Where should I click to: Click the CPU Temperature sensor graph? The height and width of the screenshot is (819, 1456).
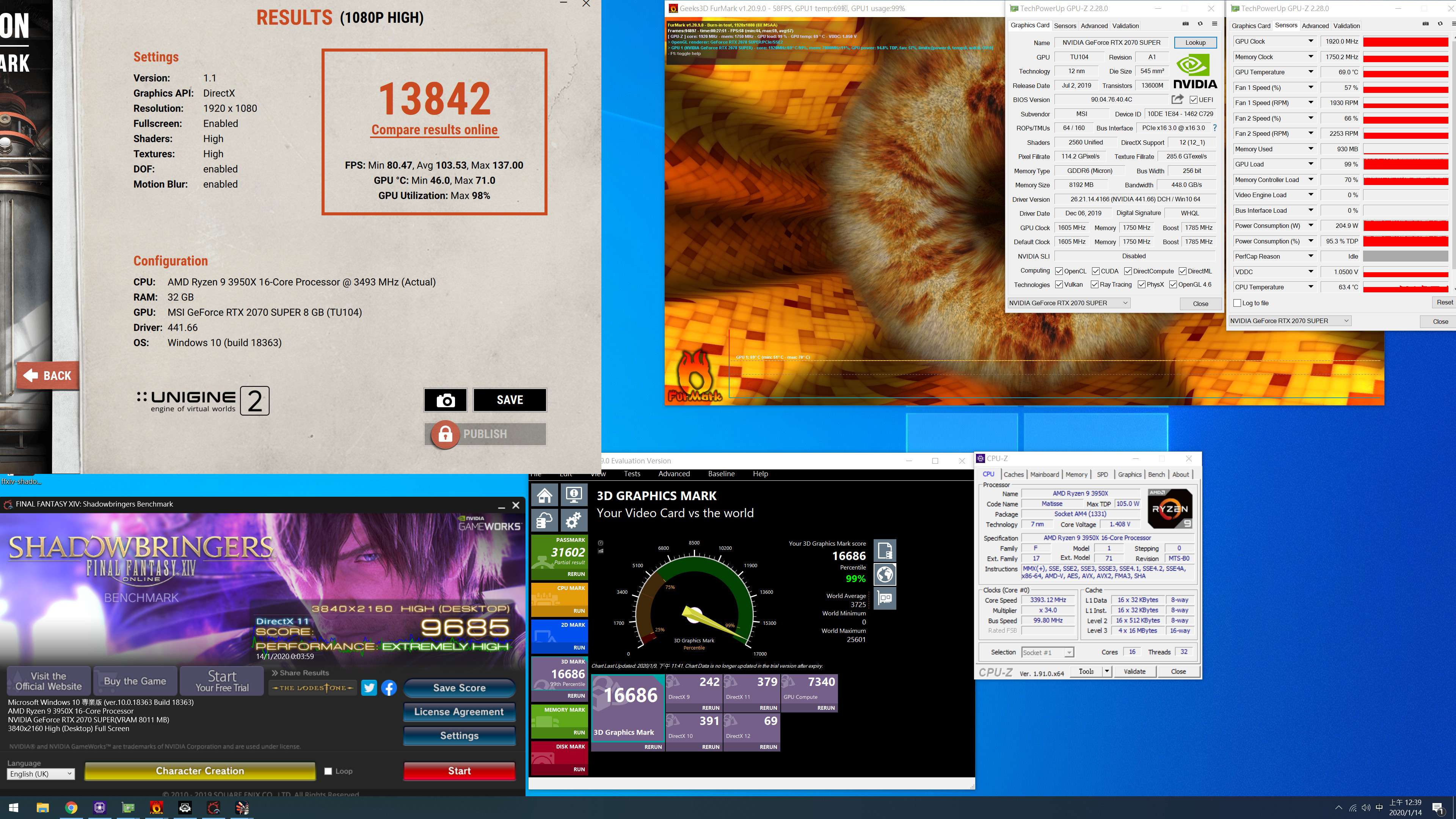pyautogui.click(x=1406, y=287)
